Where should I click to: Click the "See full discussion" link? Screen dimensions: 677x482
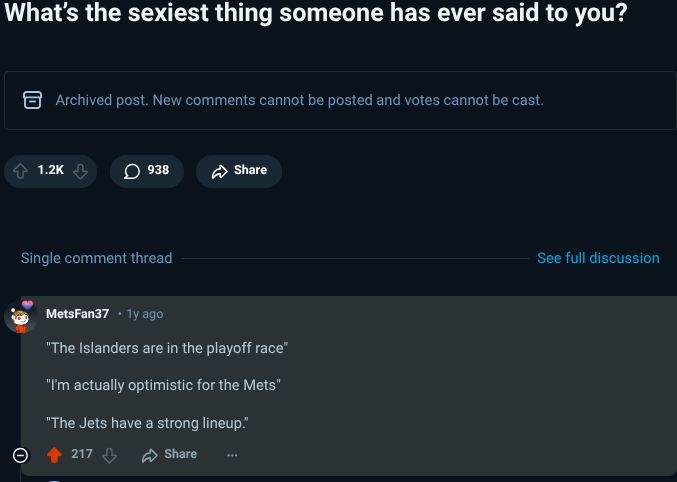tap(598, 258)
